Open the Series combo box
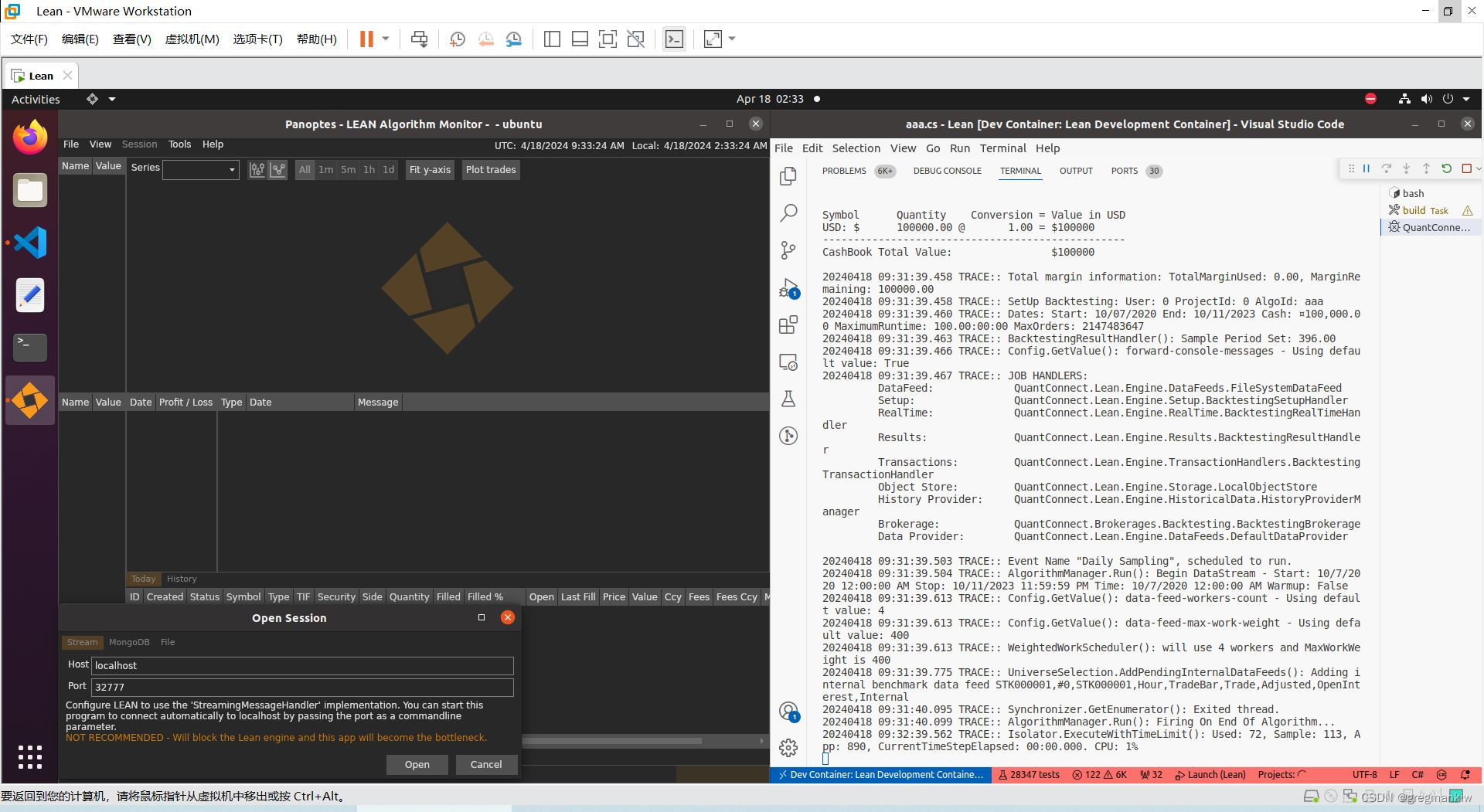 coord(201,170)
